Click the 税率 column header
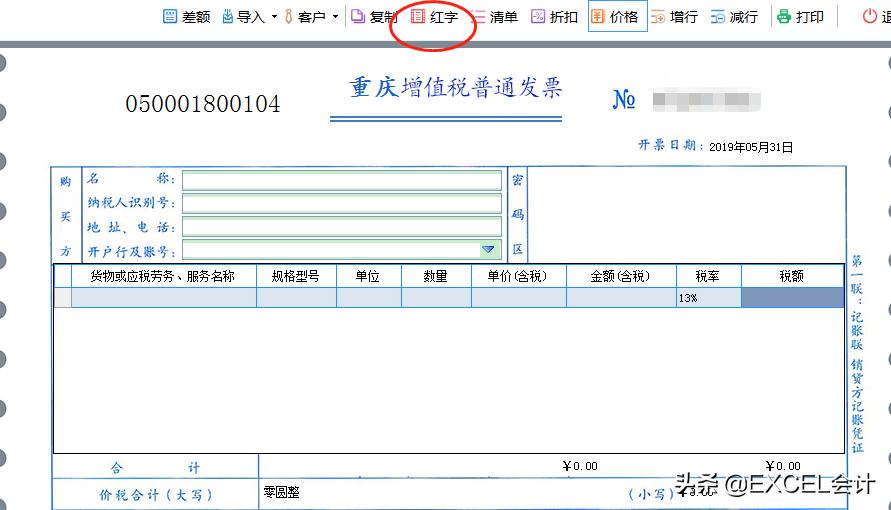This screenshot has height=510, width=891. 708,276
